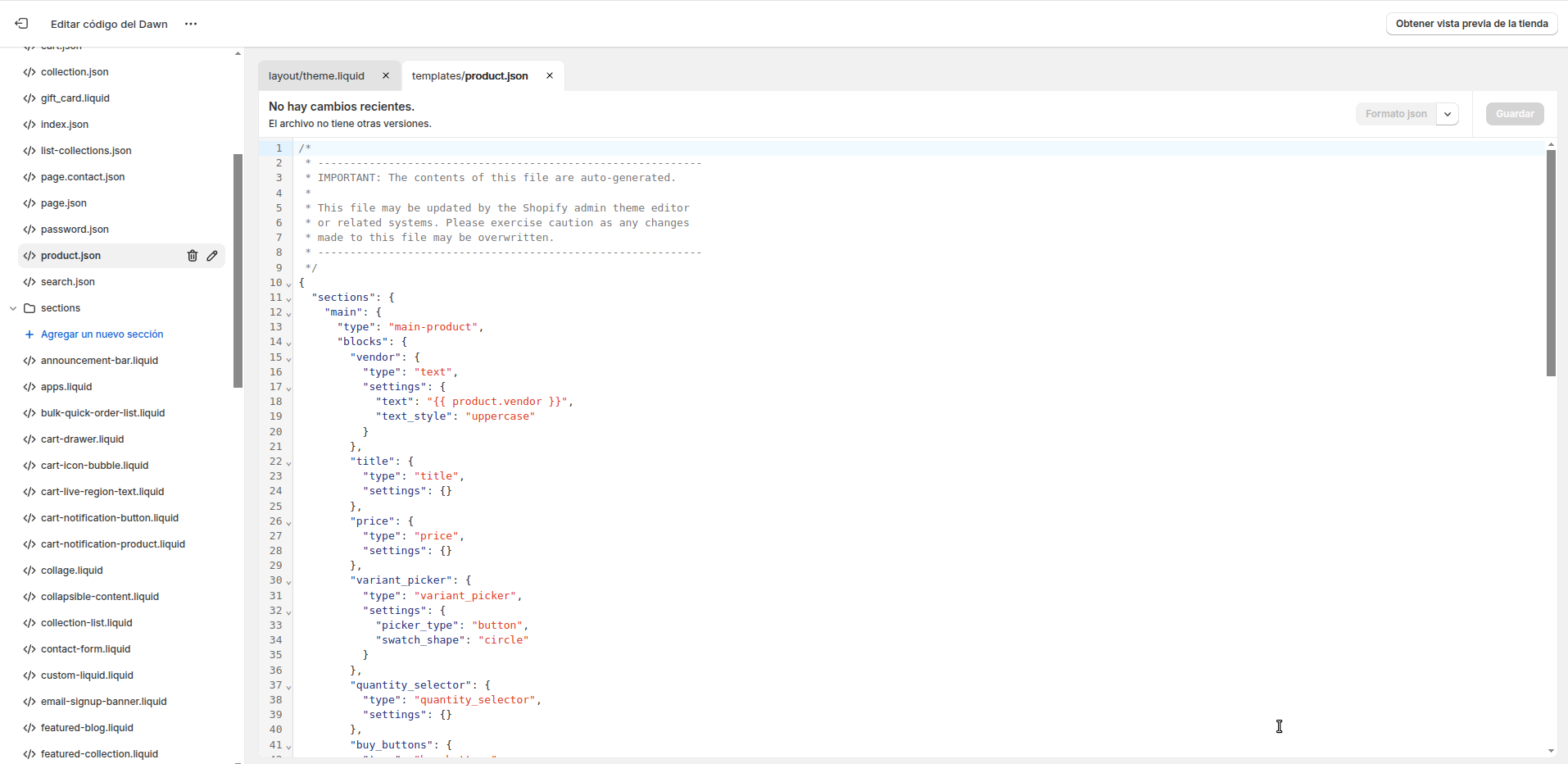Viewport: 1568px width, 764px height.
Task: Rename product.json using the pencil icon
Action: point(212,256)
